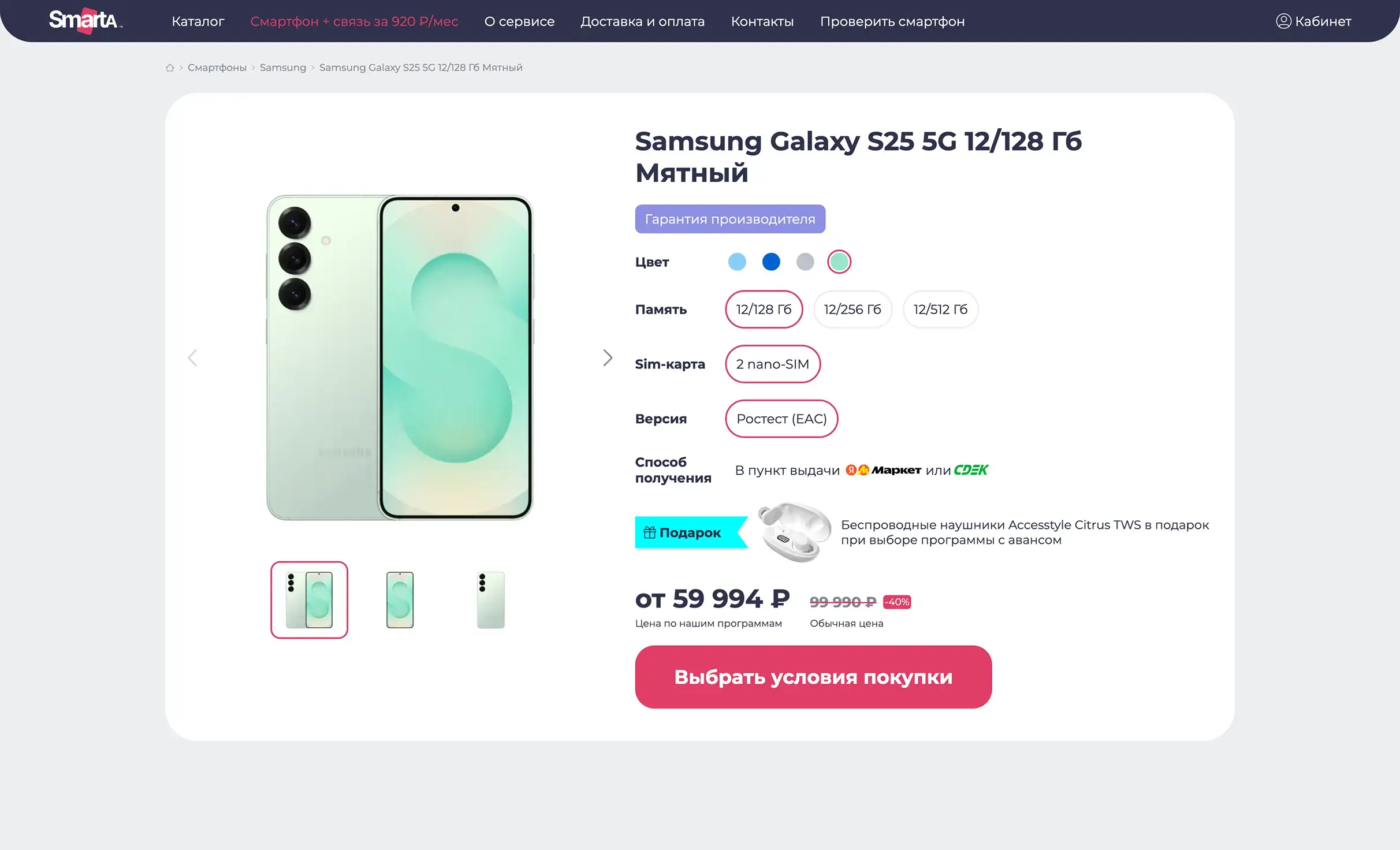Pick the dark blue color swatch
The image size is (1400, 850).
pos(770,262)
